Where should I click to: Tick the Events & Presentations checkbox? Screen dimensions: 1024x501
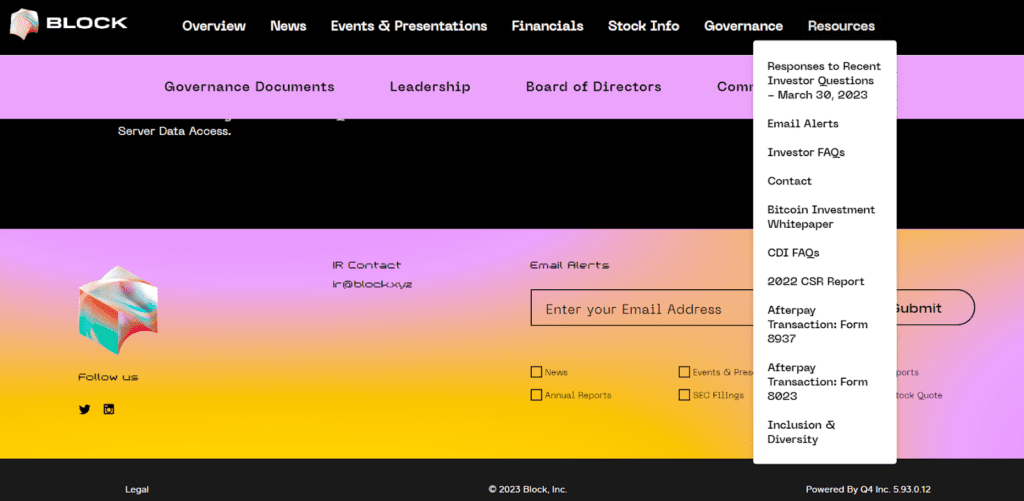(x=684, y=372)
